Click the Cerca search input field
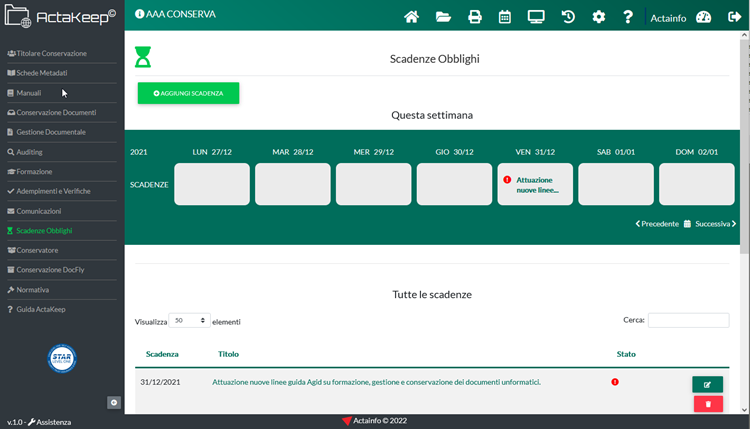The image size is (750, 429). point(688,321)
